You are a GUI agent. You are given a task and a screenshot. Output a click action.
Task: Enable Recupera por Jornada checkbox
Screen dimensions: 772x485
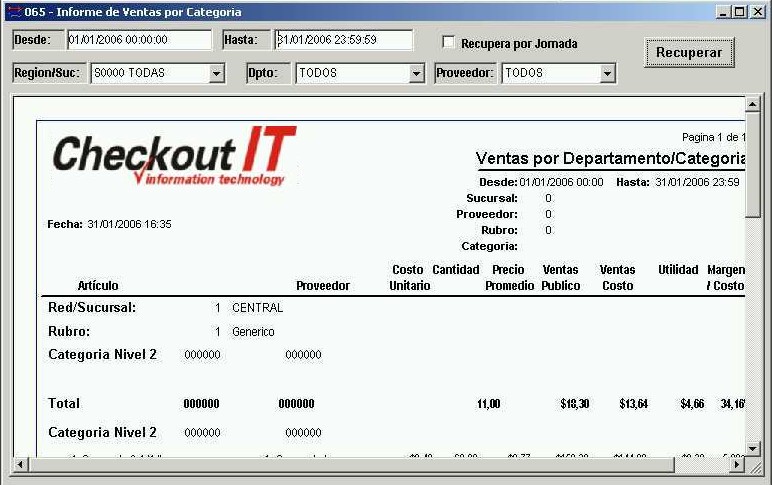449,43
